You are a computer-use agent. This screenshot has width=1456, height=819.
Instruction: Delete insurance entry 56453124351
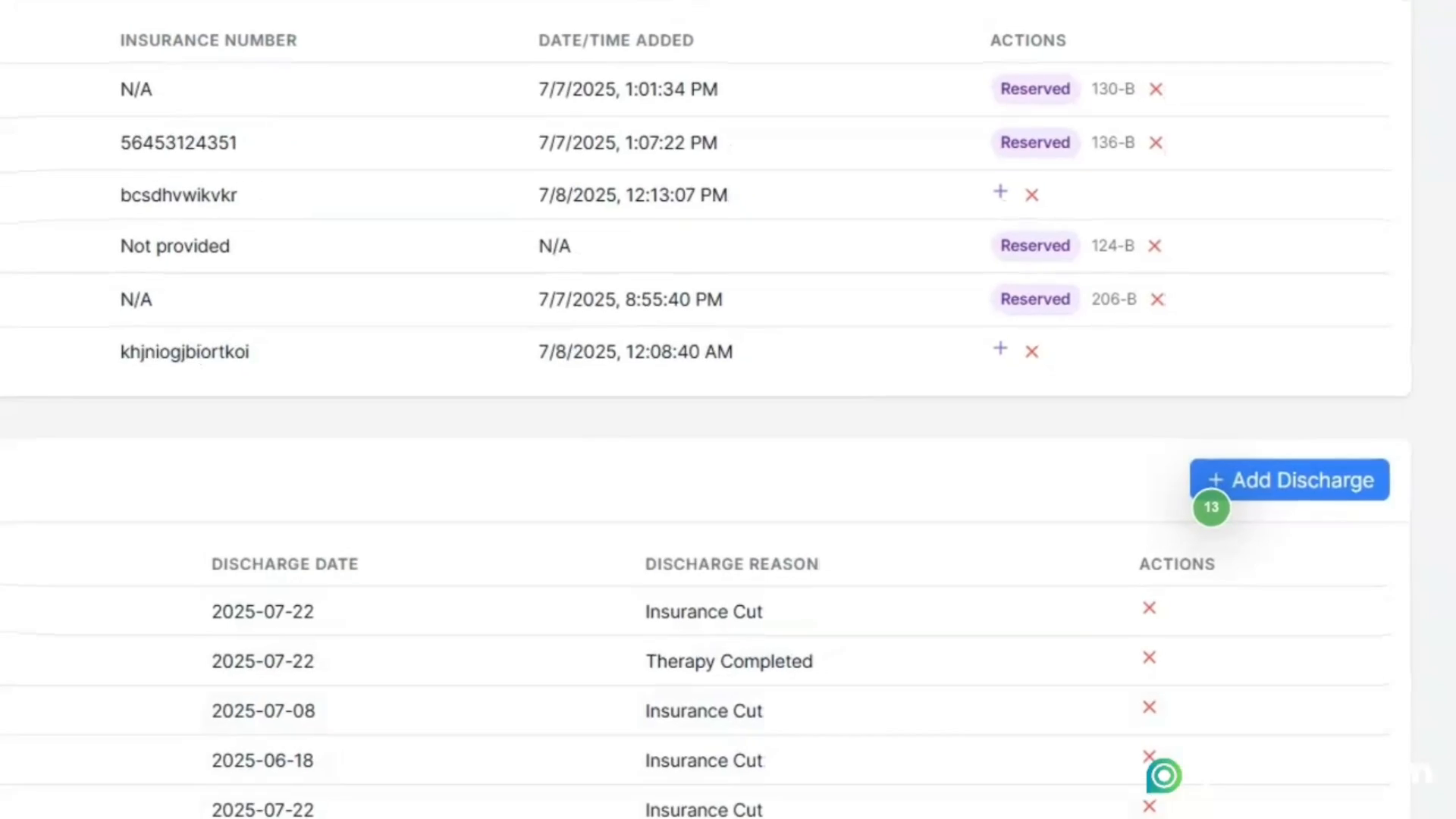click(x=1156, y=143)
